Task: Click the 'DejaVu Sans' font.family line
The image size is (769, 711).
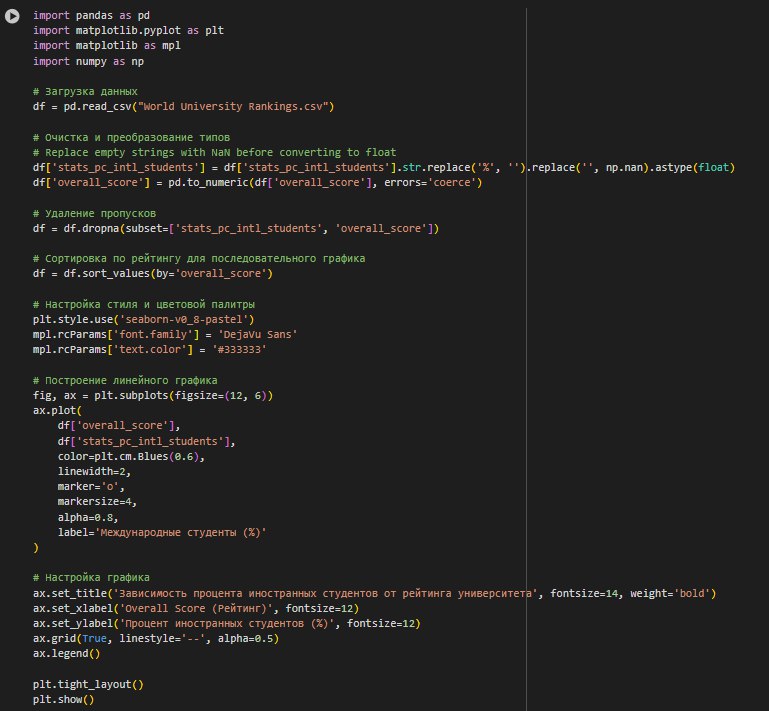Action: coord(165,335)
